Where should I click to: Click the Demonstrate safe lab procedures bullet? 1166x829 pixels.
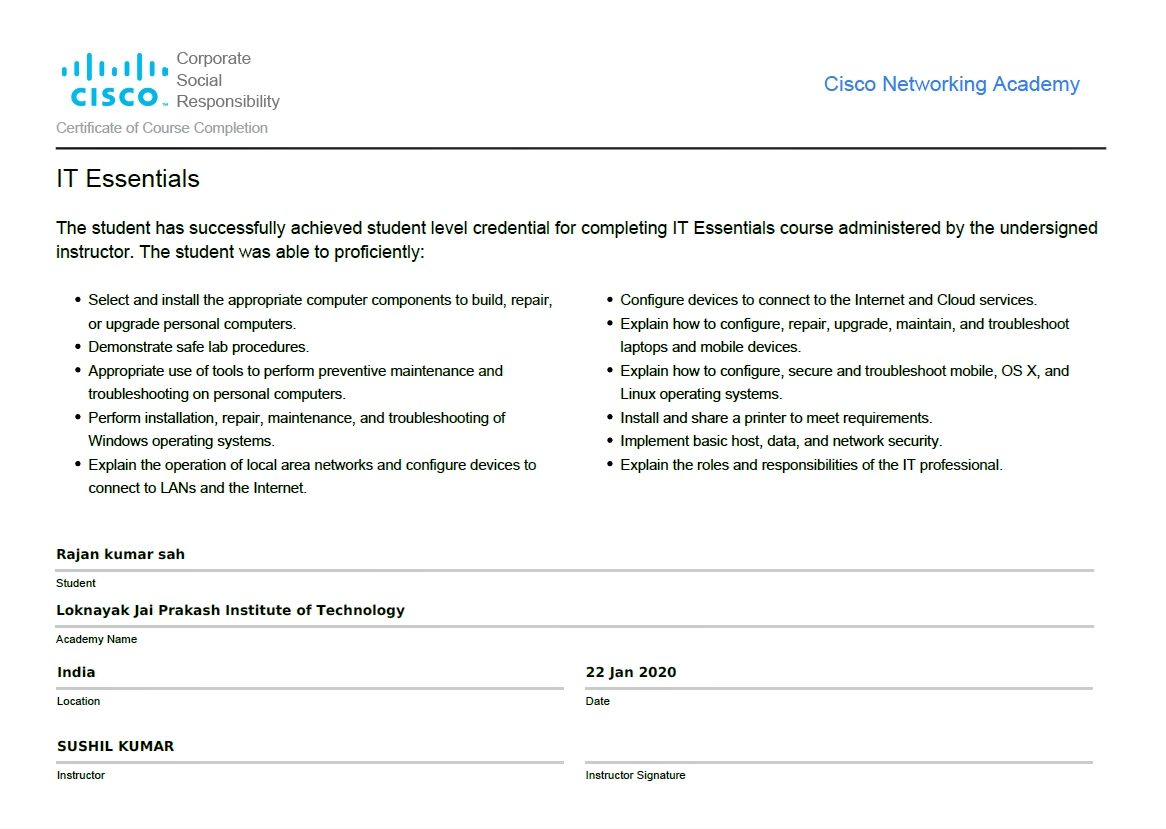click(x=199, y=347)
